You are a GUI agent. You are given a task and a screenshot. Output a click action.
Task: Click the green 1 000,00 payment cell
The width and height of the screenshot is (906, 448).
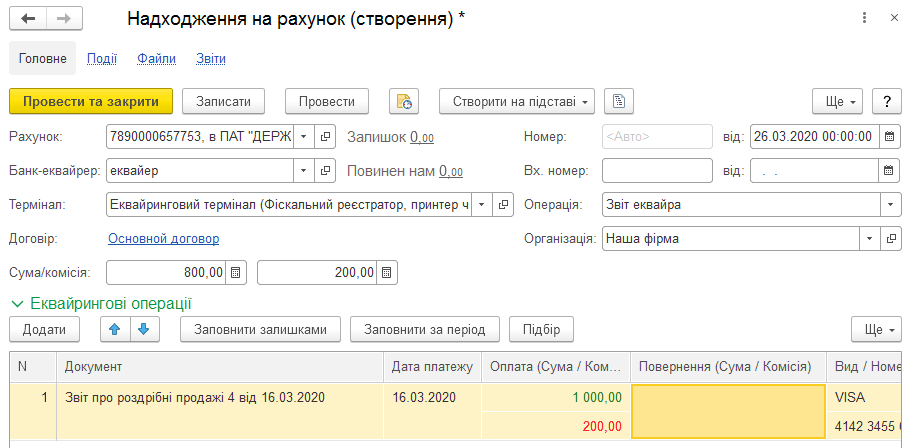556,397
